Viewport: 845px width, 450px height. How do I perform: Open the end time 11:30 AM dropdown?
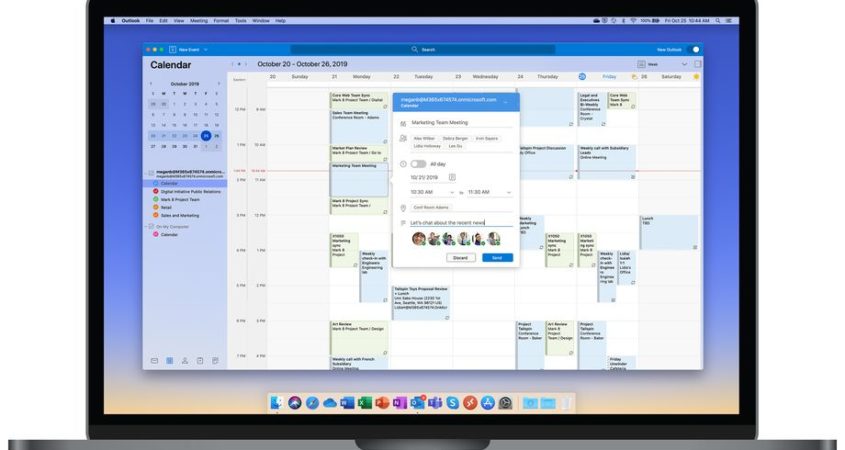coord(490,192)
